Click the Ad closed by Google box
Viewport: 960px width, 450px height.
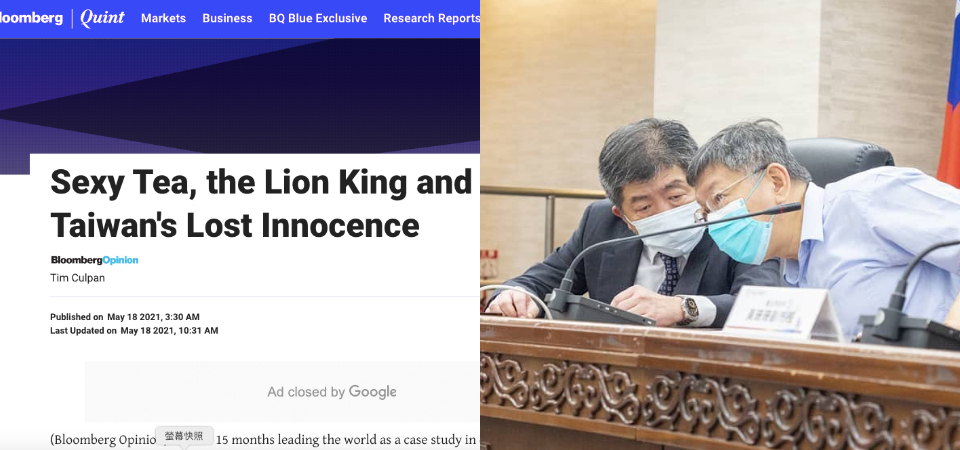point(282,392)
